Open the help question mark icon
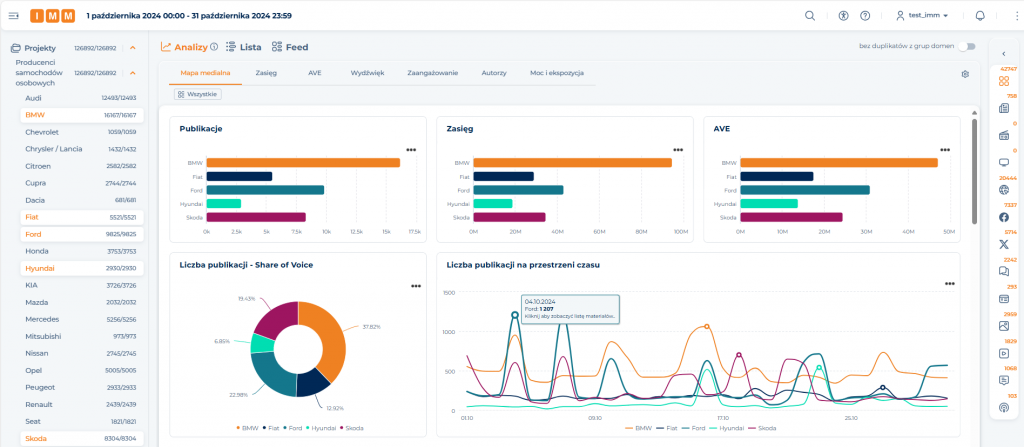Image resolution: width=1024 pixels, height=447 pixels. pyautogui.click(x=865, y=16)
